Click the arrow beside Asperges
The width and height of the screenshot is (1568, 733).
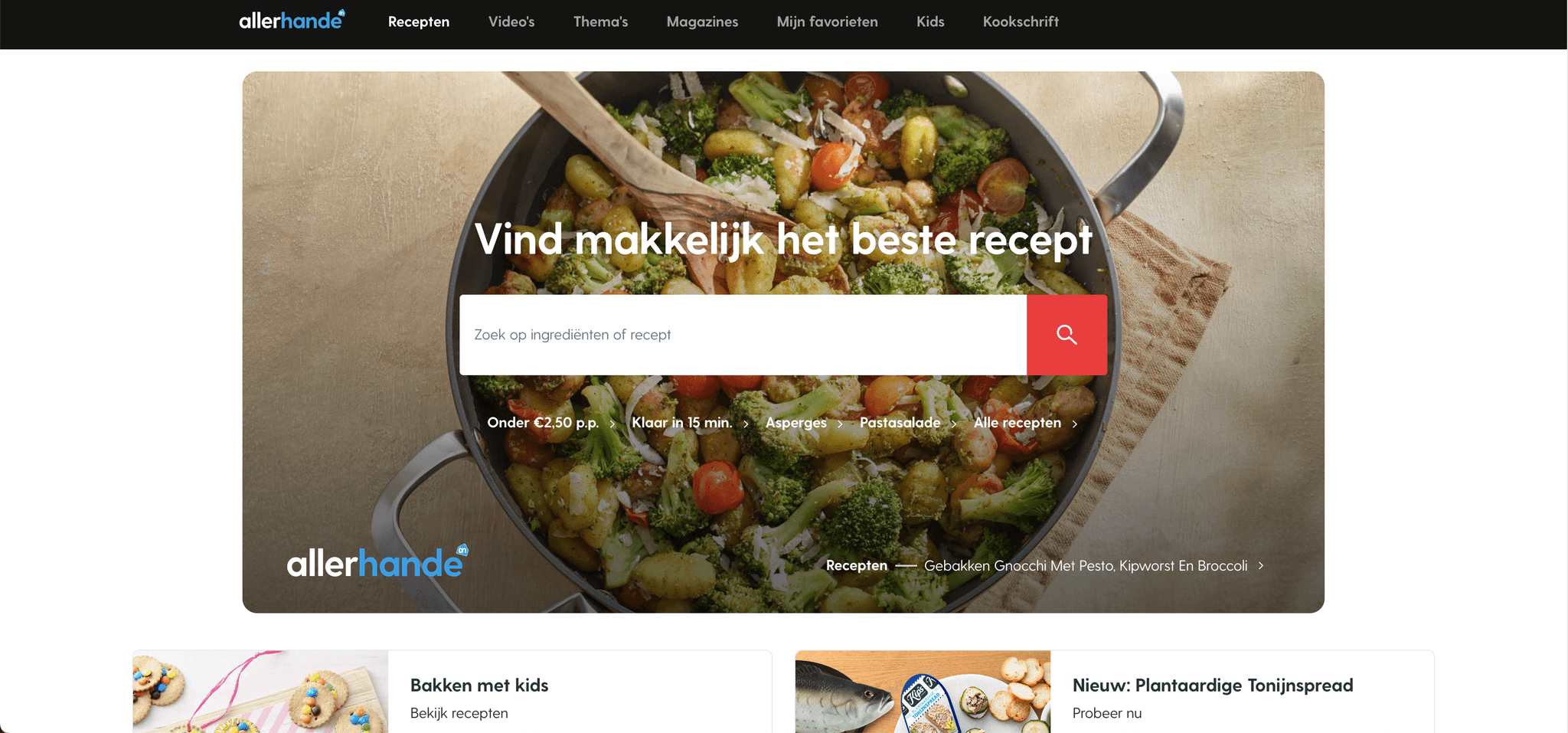click(x=840, y=424)
